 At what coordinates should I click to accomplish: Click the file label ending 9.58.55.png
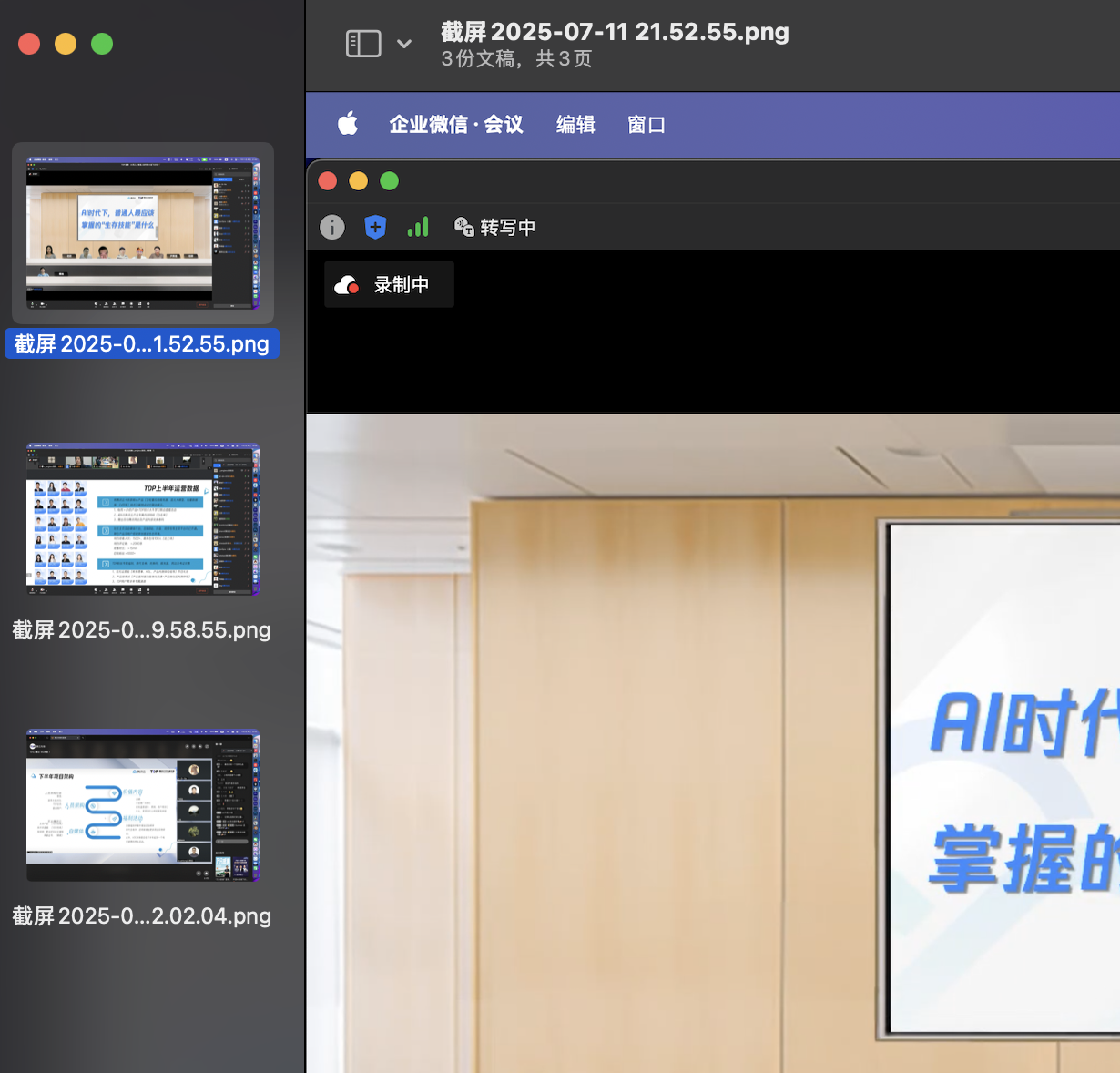142,630
